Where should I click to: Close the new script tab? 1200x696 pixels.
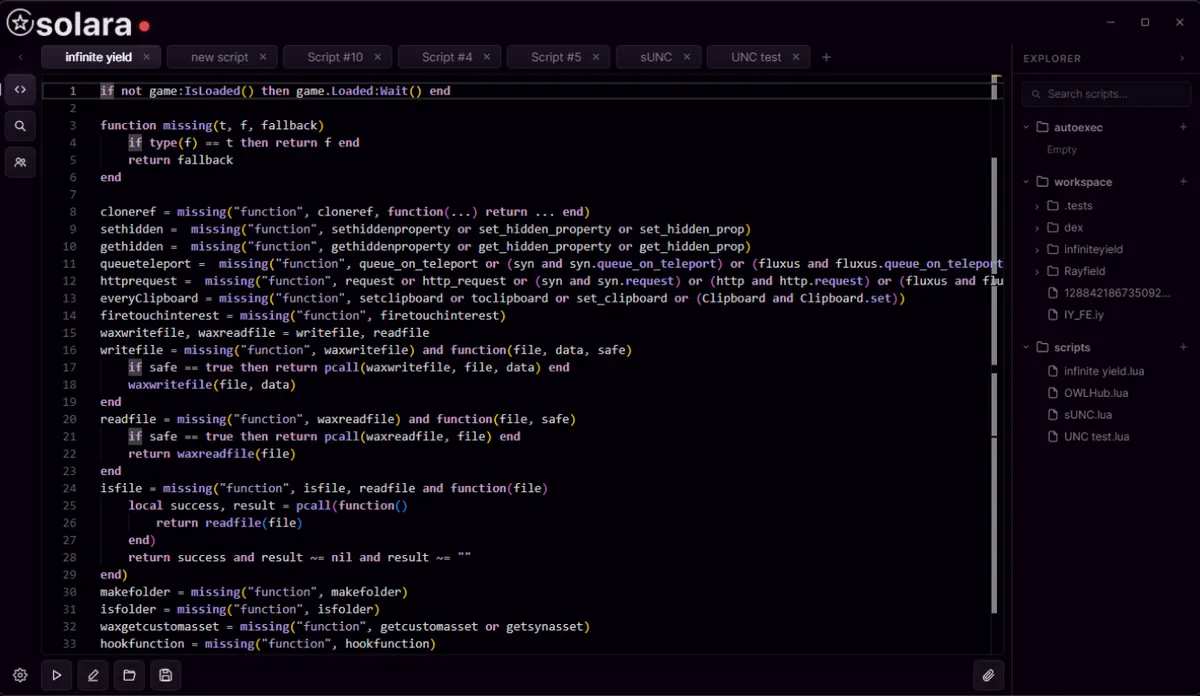[x=263, y=57]
